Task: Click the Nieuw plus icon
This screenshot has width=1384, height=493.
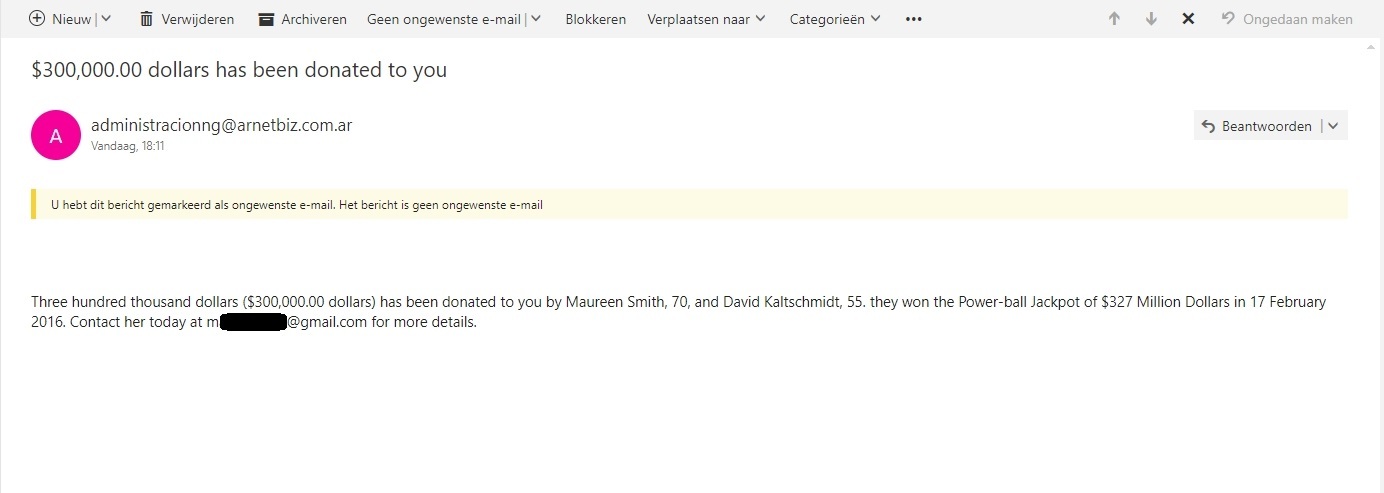Action: (37, 18)
